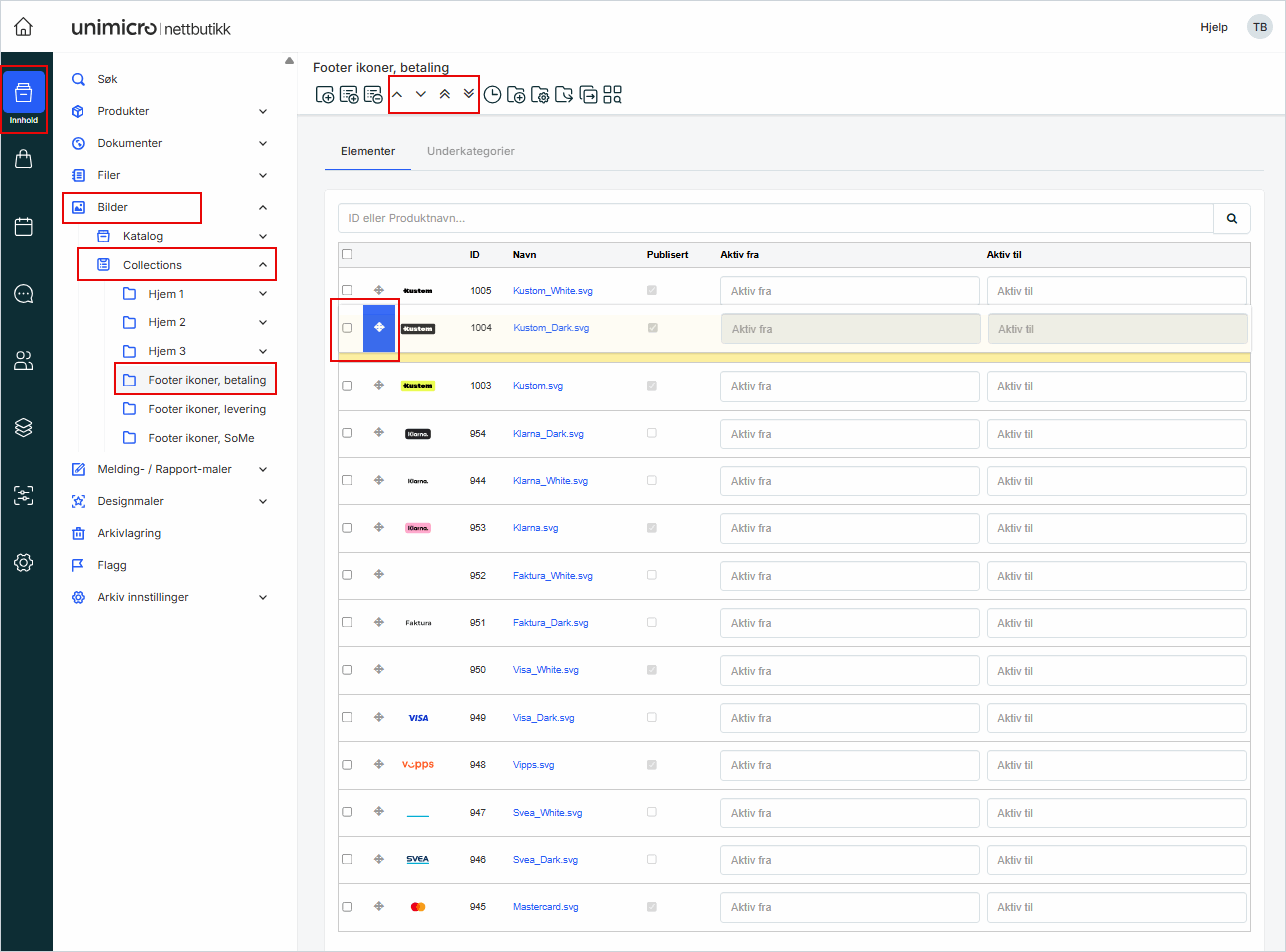Tick the checkbox for Kustom_White.svg row
Screen dimensions: 1286x952
click(347, 290)
